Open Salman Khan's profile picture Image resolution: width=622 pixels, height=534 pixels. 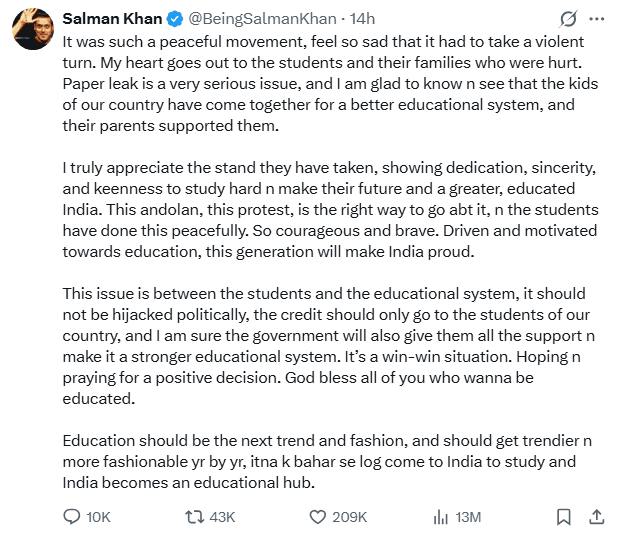pos(33,29)
